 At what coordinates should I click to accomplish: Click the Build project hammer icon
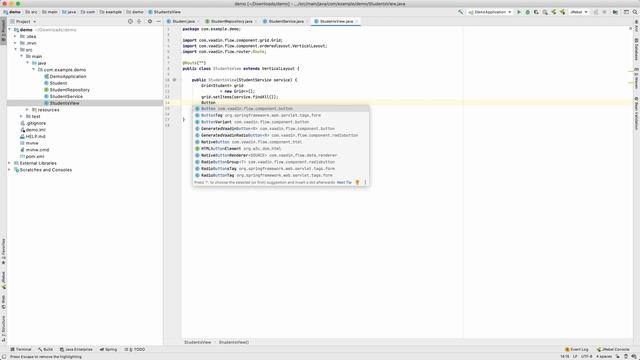(460, 12)
